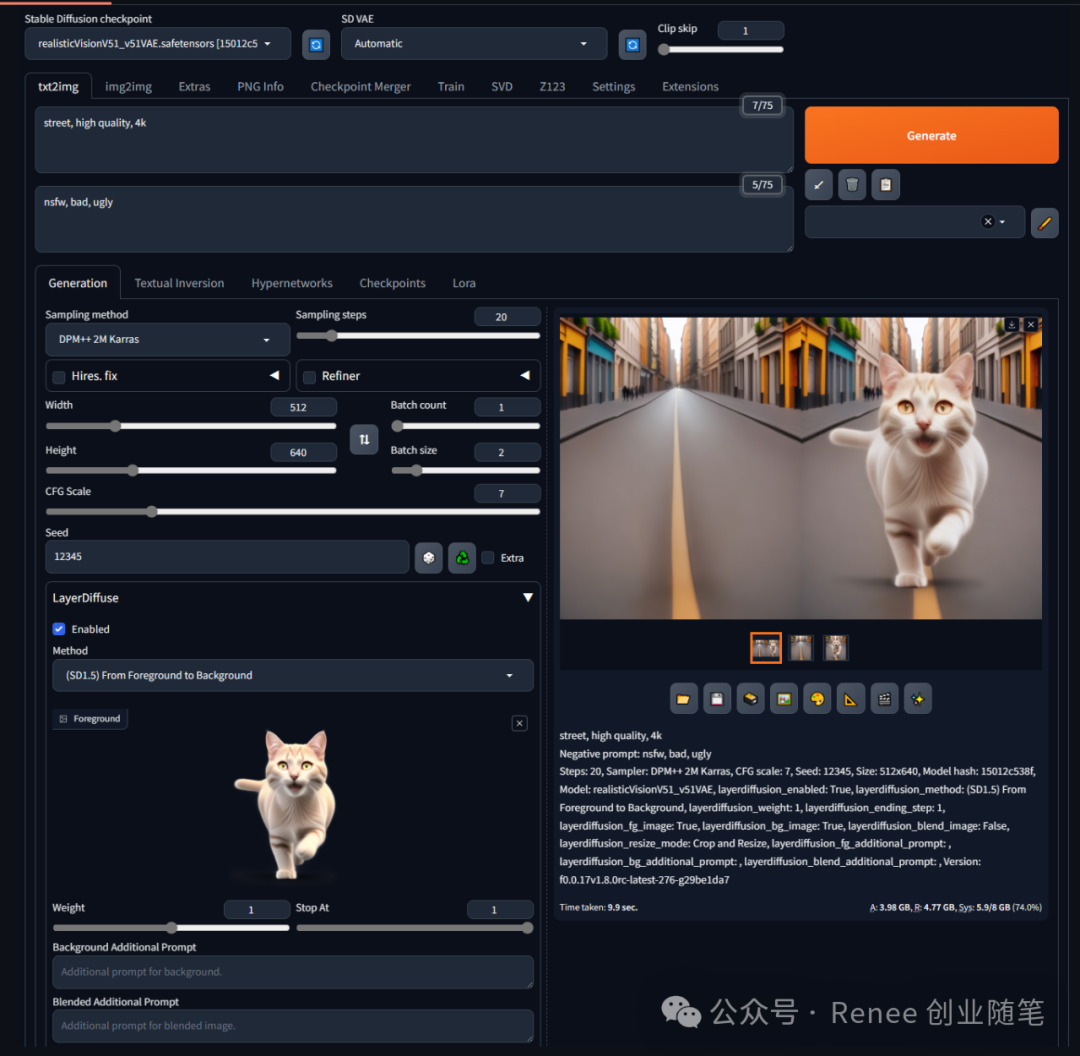This screenshot has height=1056, width=1080.
Task: Click the CFG Scale slider
Action: (292, 512)
